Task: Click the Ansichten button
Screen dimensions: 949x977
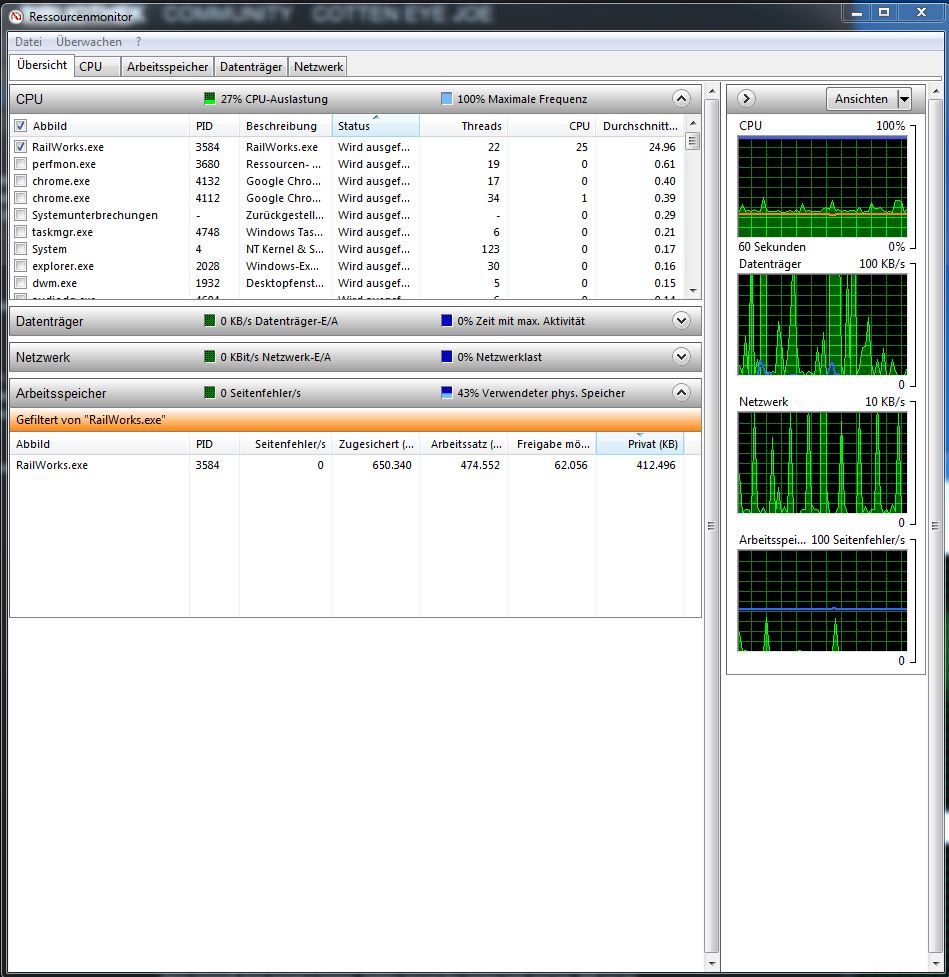Action: [x=862, y=98]
